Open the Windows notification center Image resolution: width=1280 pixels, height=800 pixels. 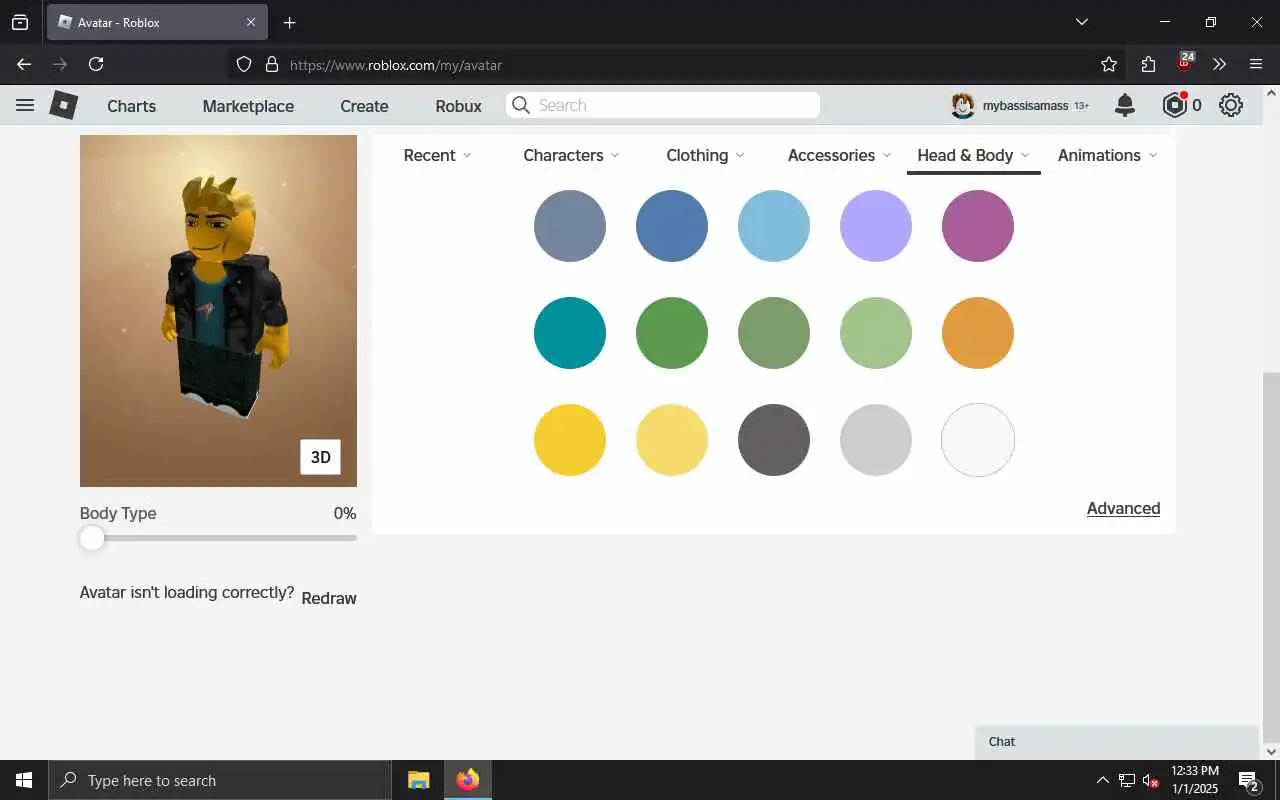pos(1248,780)
